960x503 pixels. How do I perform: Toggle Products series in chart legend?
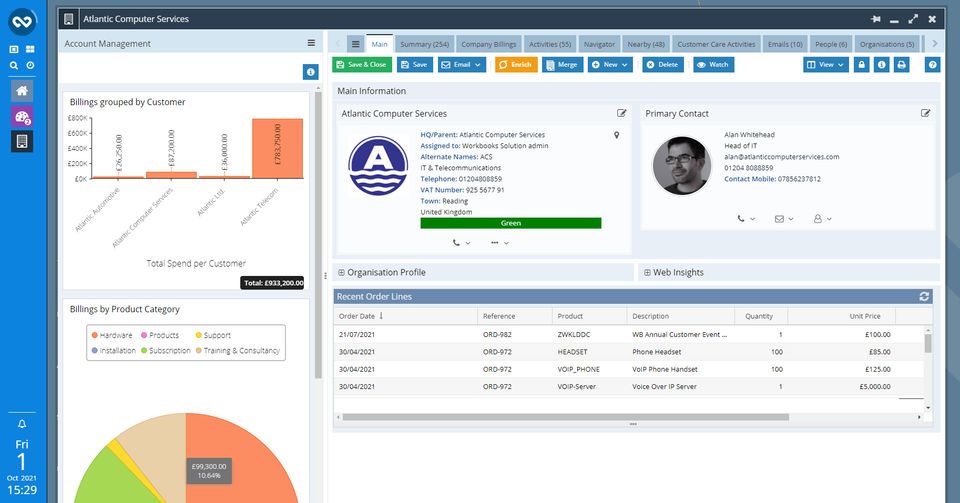tap(160, 335)
